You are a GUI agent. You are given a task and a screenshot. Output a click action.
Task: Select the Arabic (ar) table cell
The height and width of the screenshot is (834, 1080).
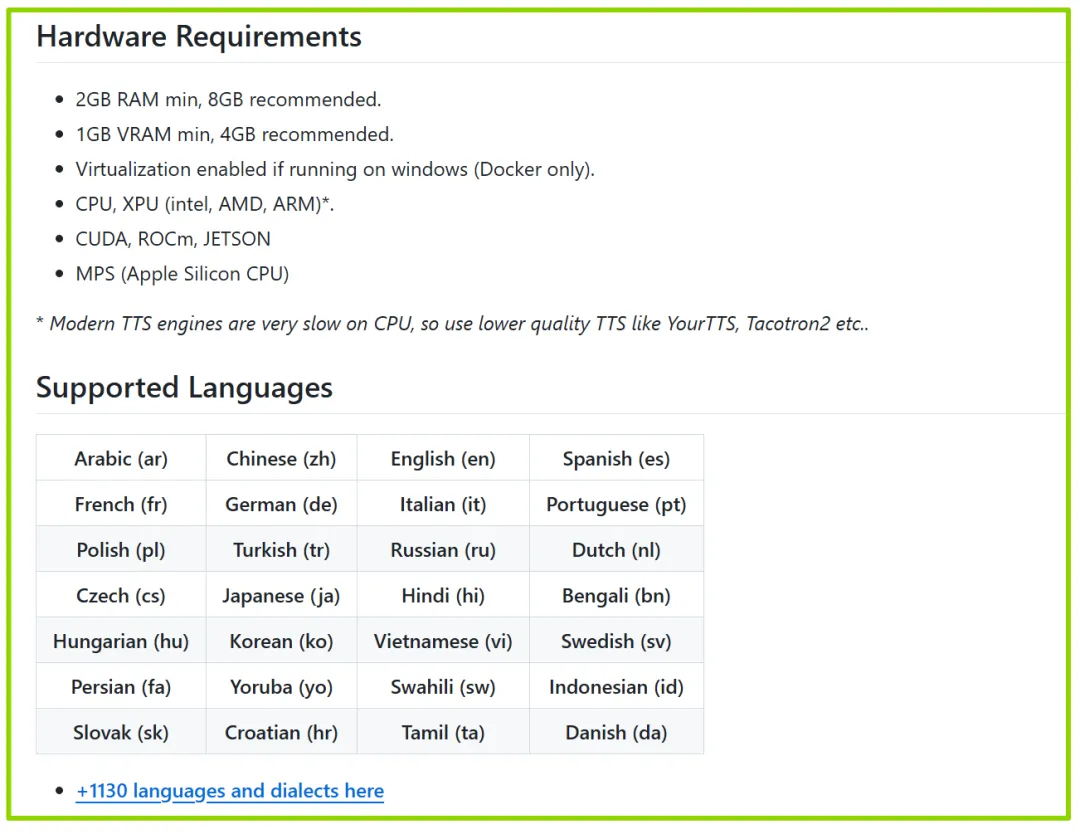coord(121,459)
